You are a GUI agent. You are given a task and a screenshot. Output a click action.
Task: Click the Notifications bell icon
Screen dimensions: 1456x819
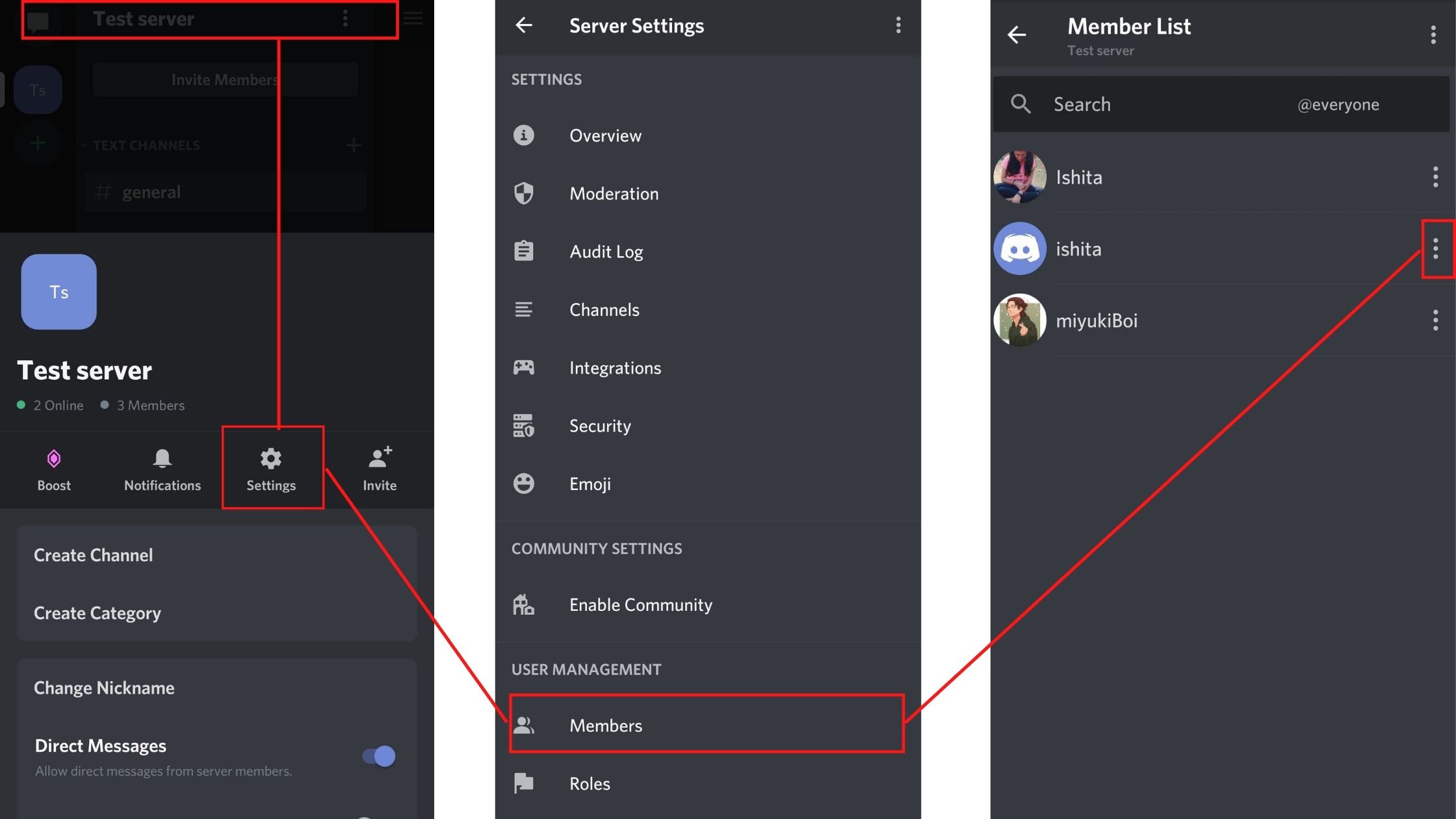[x=162, y=458]
